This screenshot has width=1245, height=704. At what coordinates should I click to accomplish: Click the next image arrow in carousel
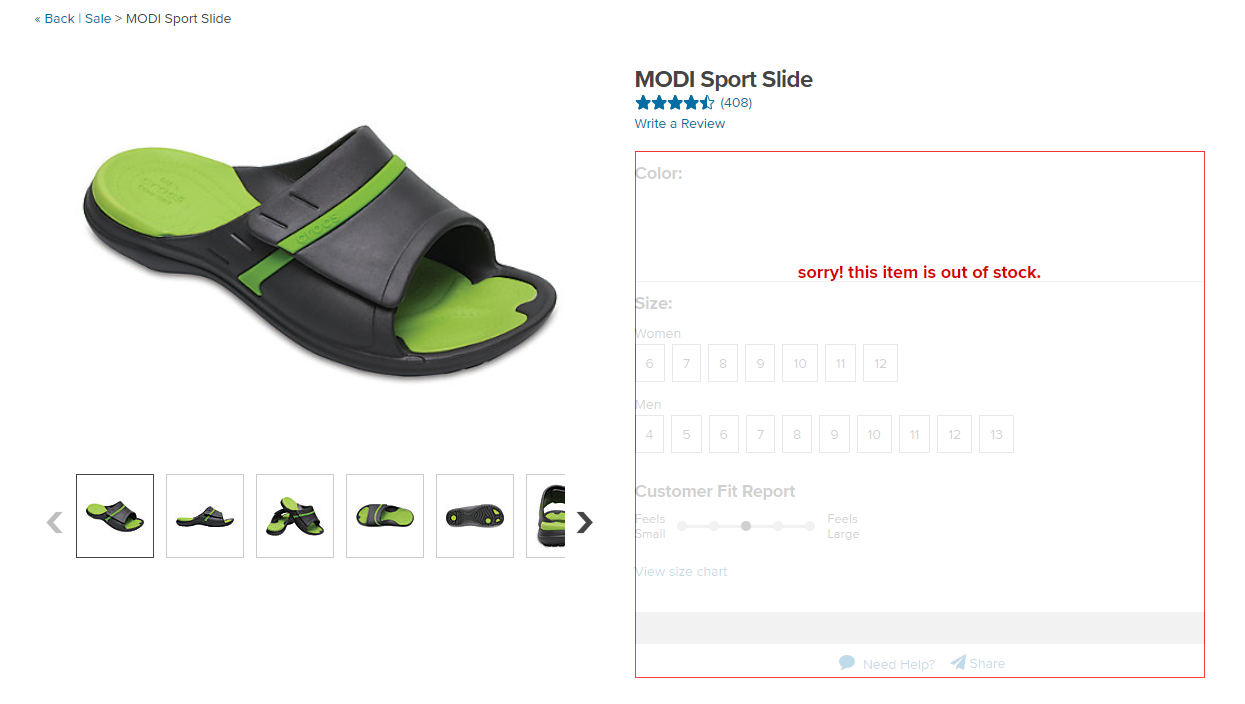pos(585,522)
